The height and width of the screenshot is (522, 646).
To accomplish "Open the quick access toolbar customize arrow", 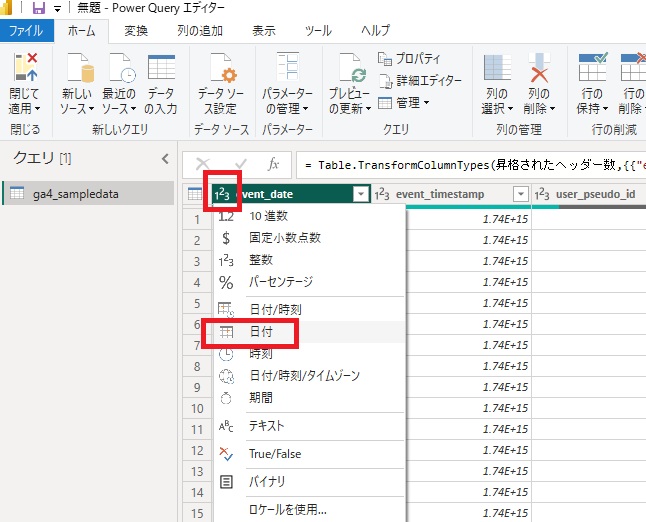I will point(58,8).
